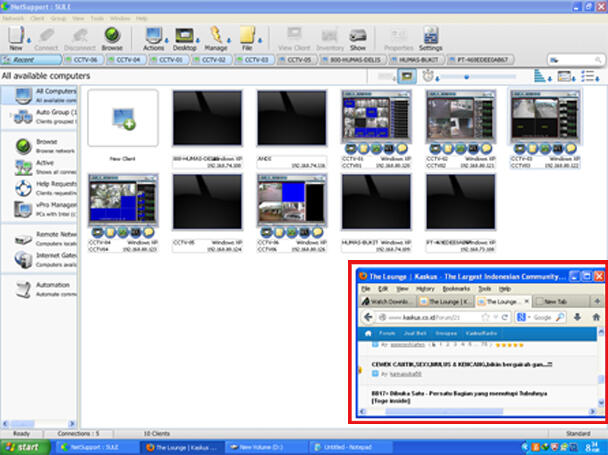Open new Firefox tab plus button
Viewport: 608px width, 455px height.
coord(596,301)
